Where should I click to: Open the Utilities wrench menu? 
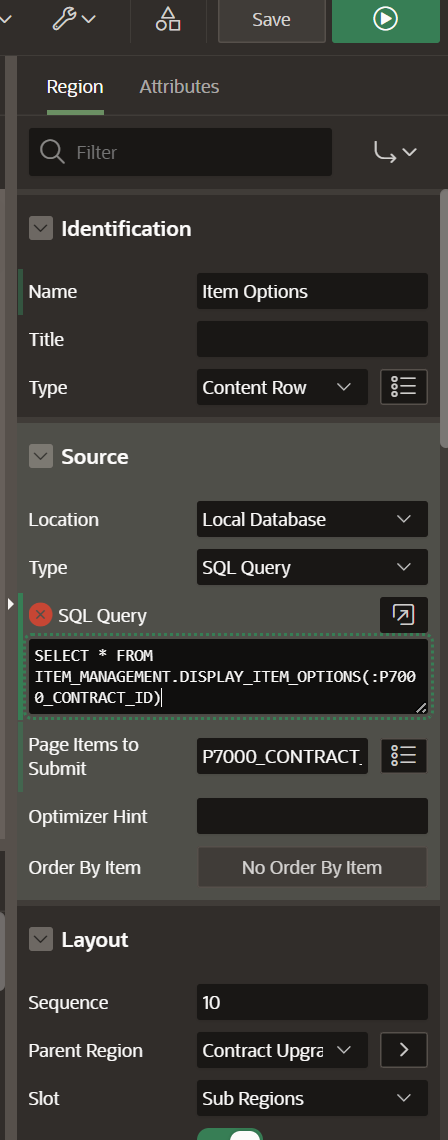point(74,19)
